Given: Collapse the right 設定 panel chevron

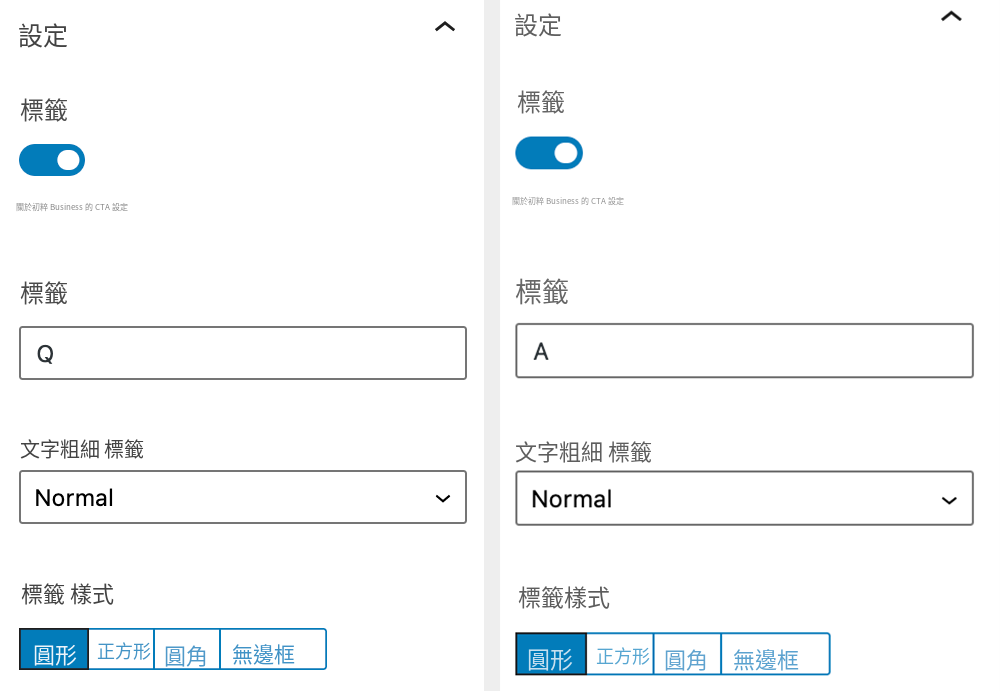Looking at the screenshot, I should [x=951, y=17].
